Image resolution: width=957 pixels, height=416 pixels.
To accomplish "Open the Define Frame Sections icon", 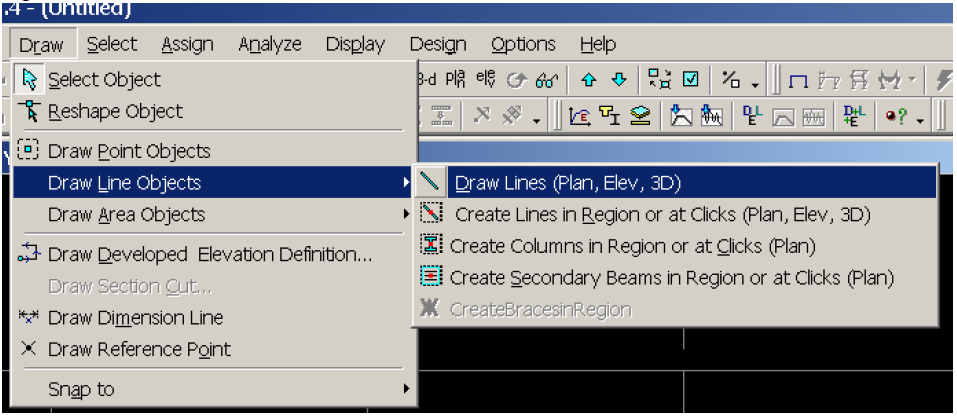I will pyautogui.click(x=609, y=115).
